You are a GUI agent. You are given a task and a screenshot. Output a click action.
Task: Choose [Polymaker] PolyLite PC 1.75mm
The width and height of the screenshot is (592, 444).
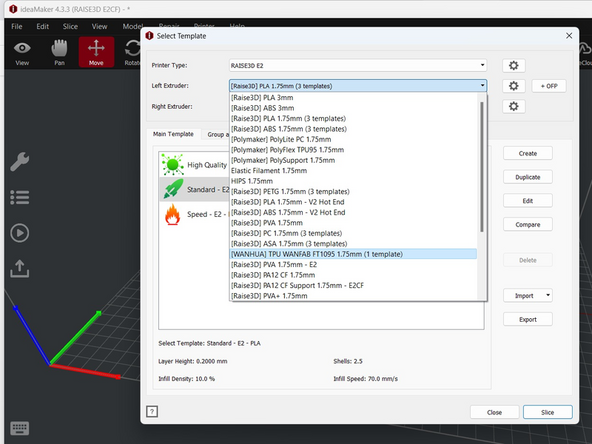tap(353, 139)
